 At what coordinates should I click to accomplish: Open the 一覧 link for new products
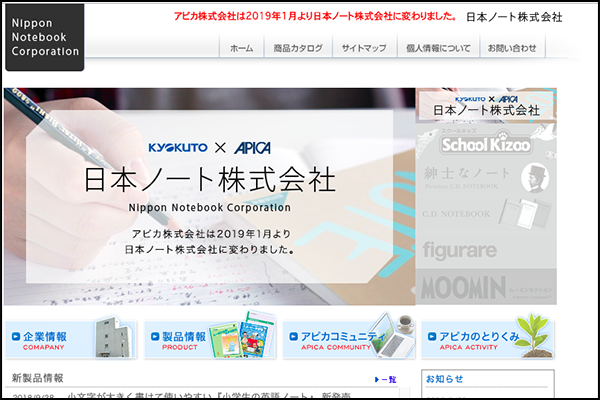386,379
